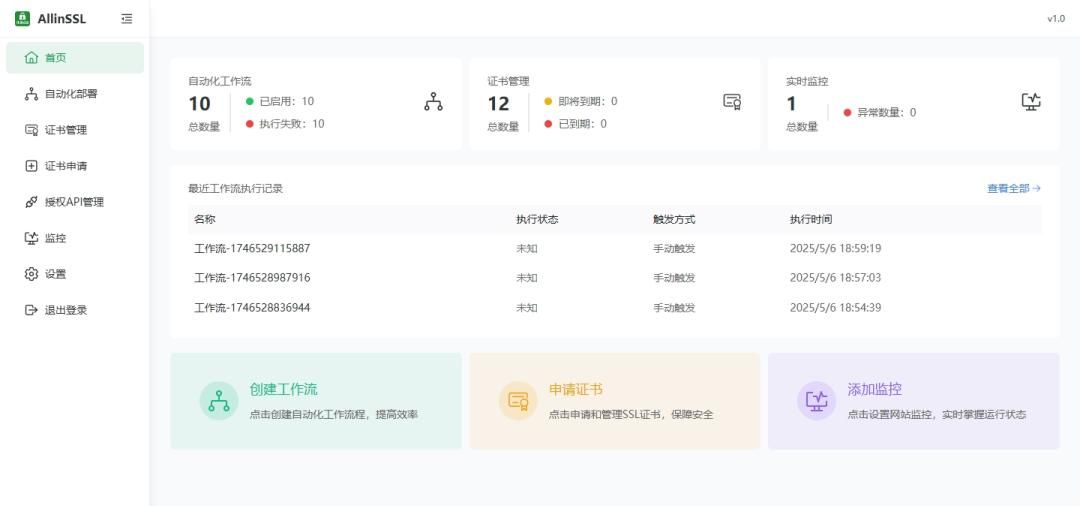
Task: Click the plus-box icon next to 证书申请
Action: point(31,166)
